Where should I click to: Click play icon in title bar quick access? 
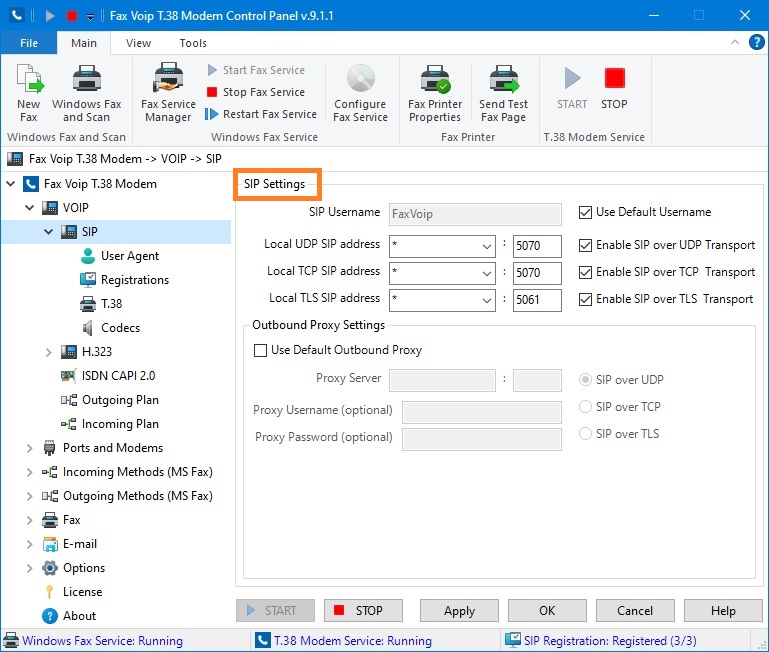(x=50, y=16)
